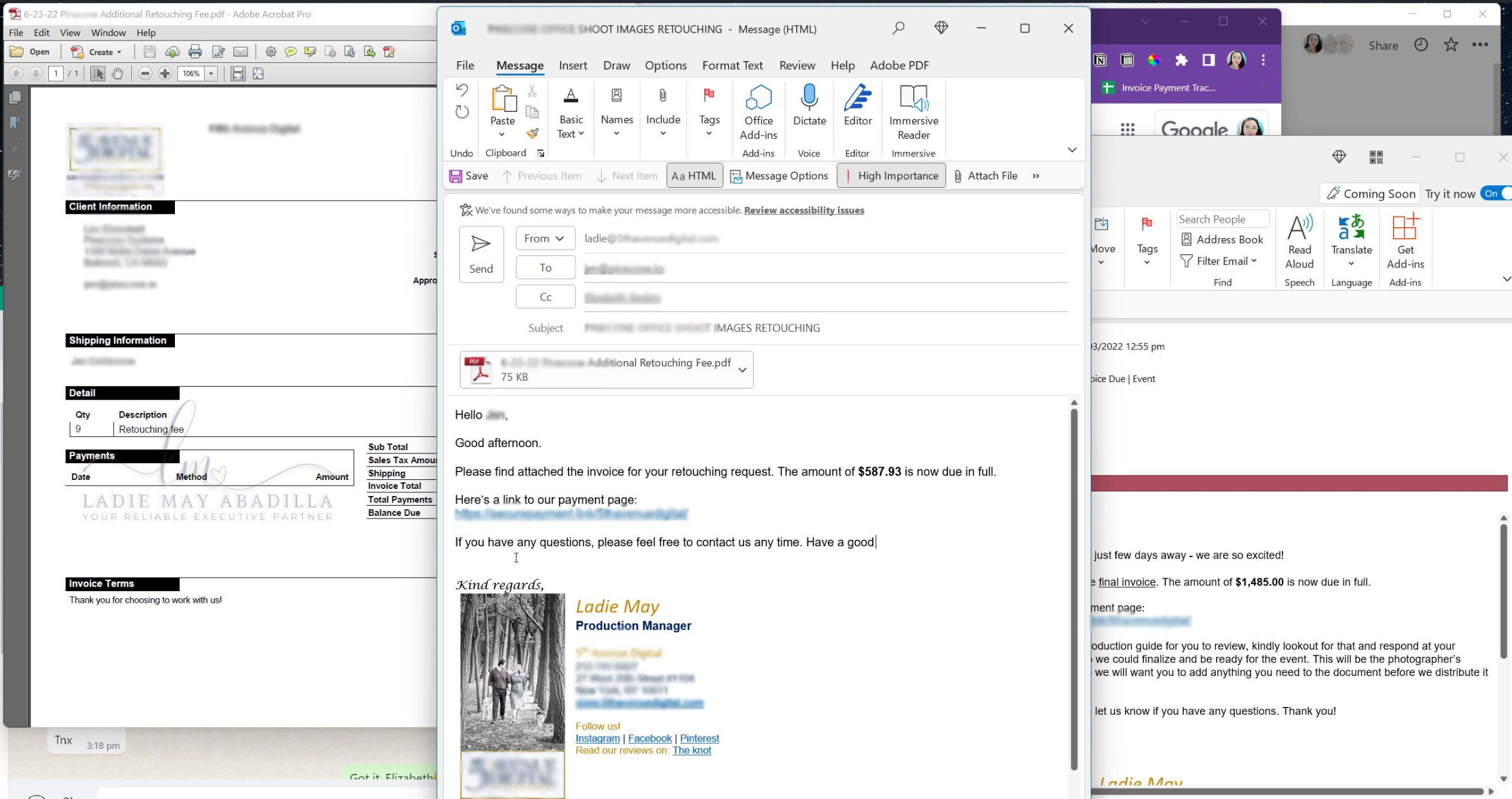Open the Editor pen icon
The width and height of the screenshot is (1512, 799).
(857, 97)
